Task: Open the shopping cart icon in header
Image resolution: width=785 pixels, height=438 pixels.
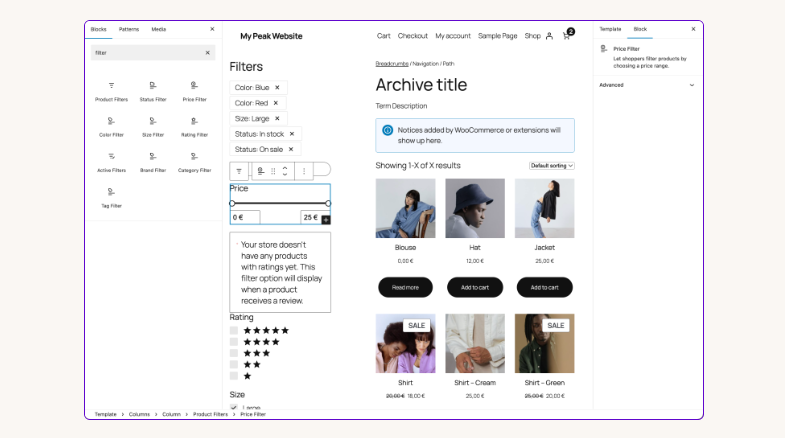Action: pos(568,35)
